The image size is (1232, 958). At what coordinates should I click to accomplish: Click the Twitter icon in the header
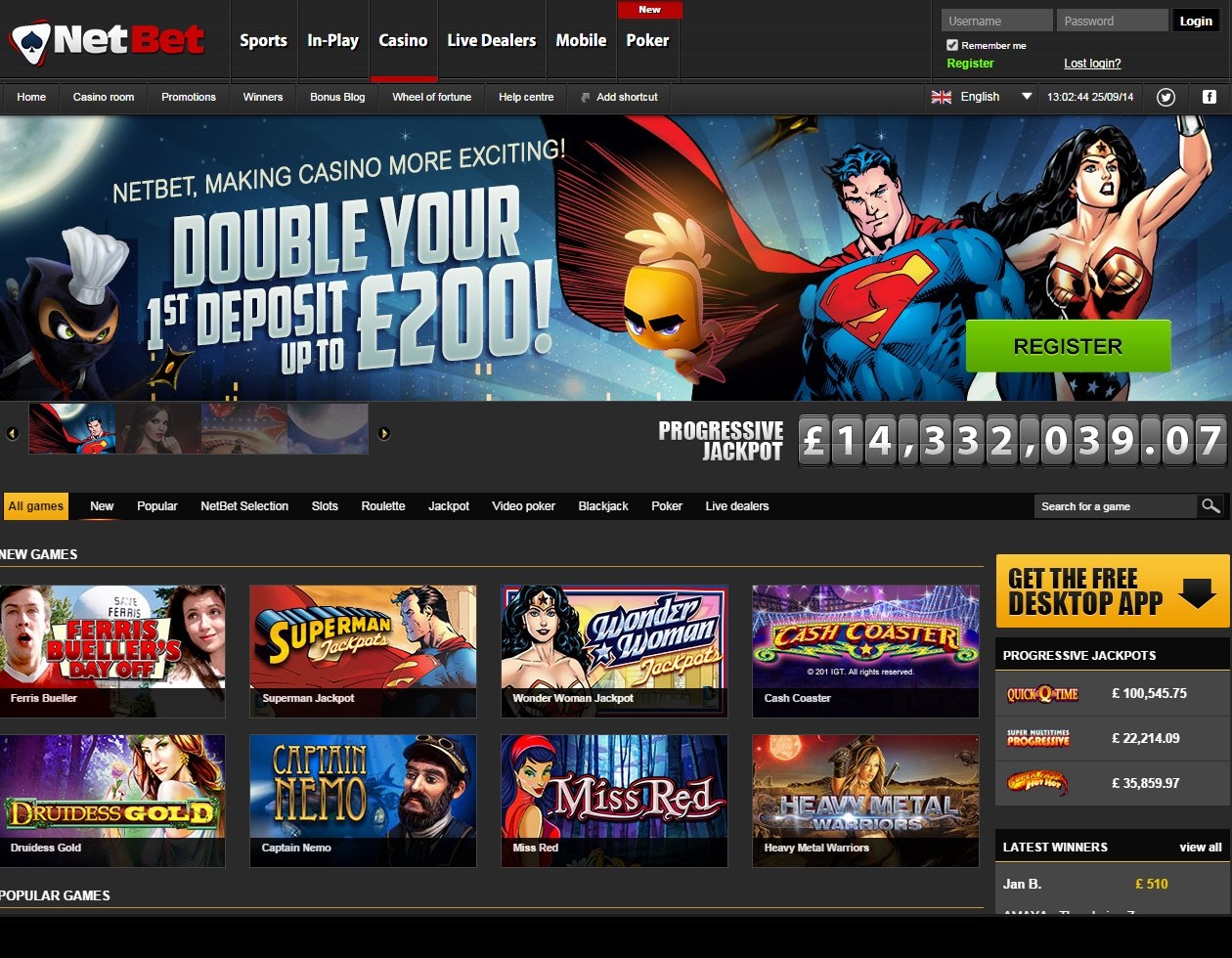tap(1166, 97)
